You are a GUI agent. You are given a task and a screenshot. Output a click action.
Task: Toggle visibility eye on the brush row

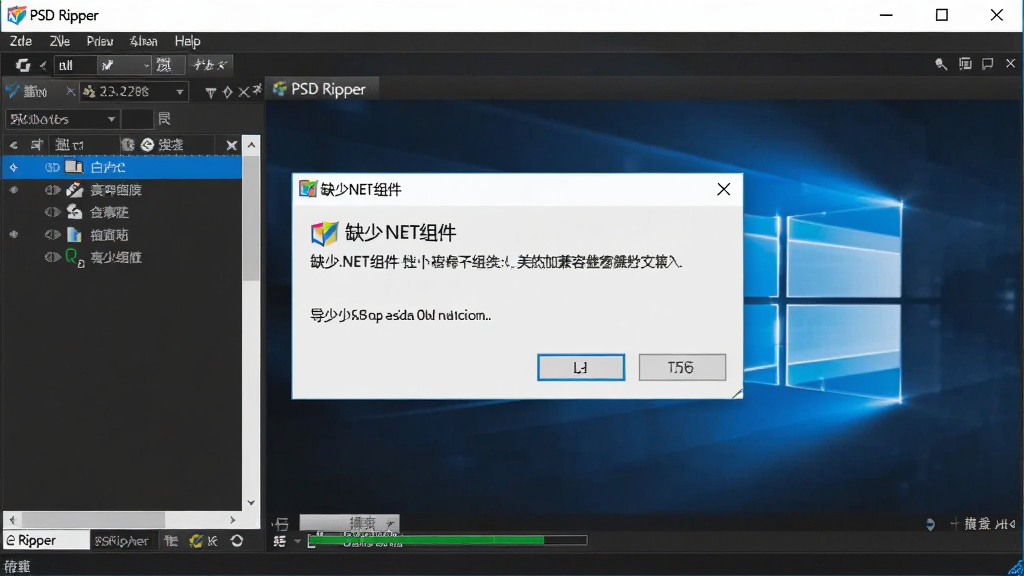tap(52, 190)
